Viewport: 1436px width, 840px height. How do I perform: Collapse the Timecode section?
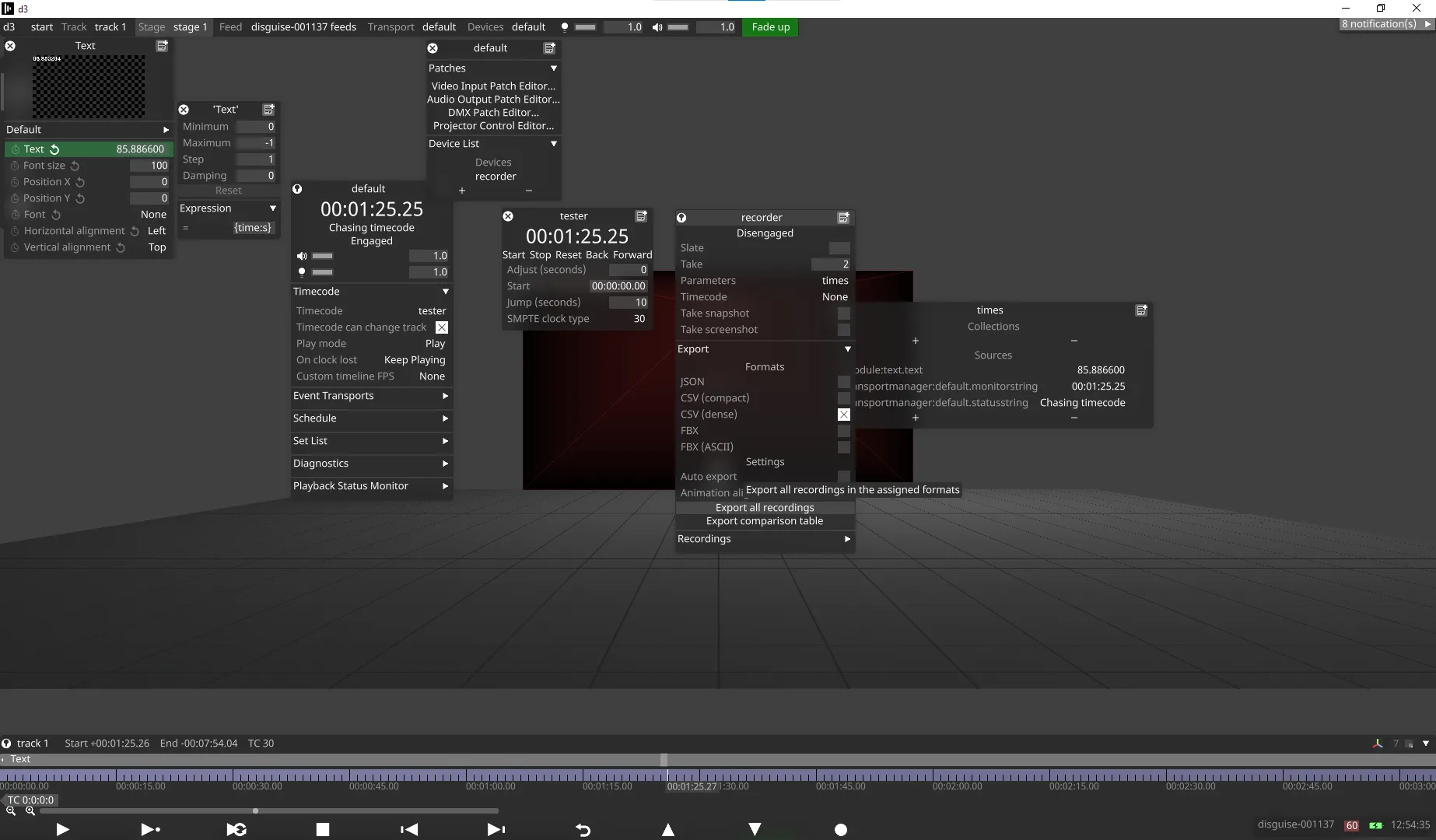coord(444,292)
